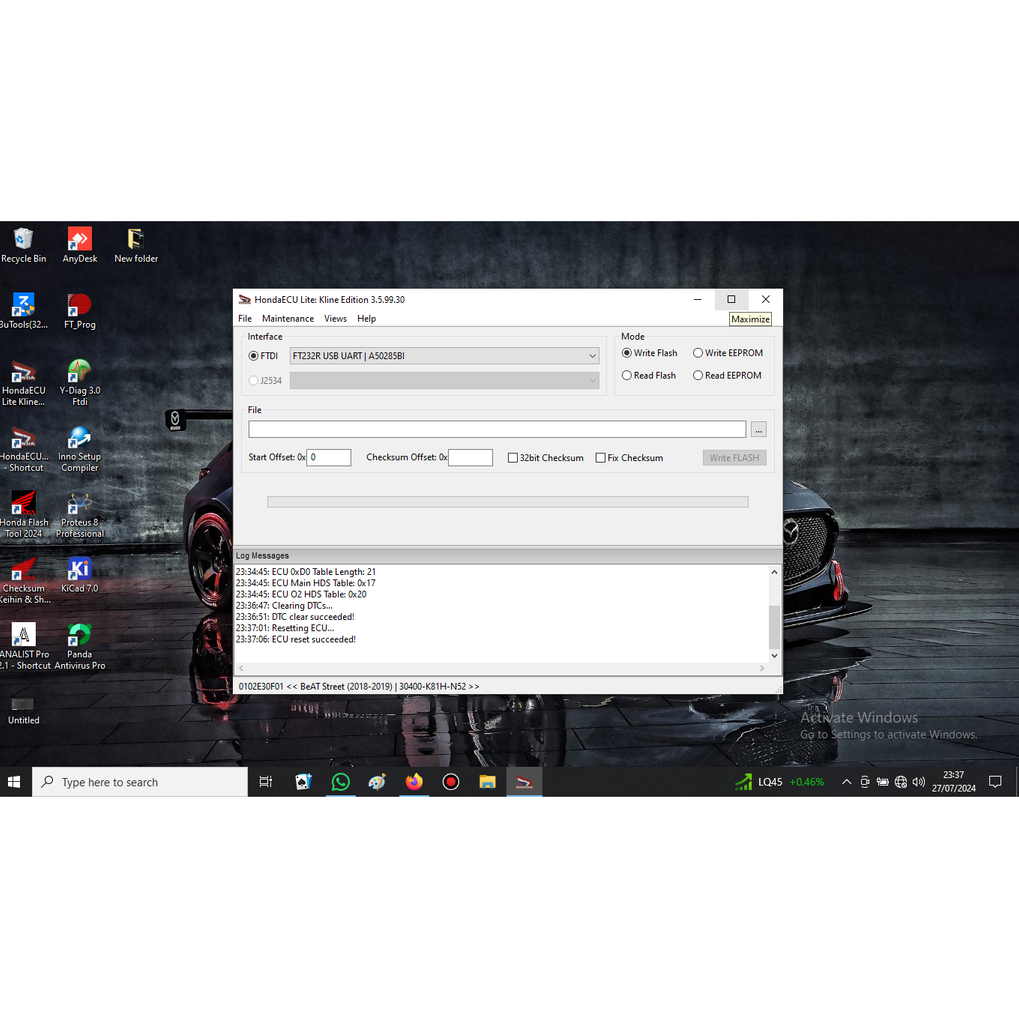Open the BuTools(32...) desktop shortcut
1019x1019 pixels.
coord(23,311)
